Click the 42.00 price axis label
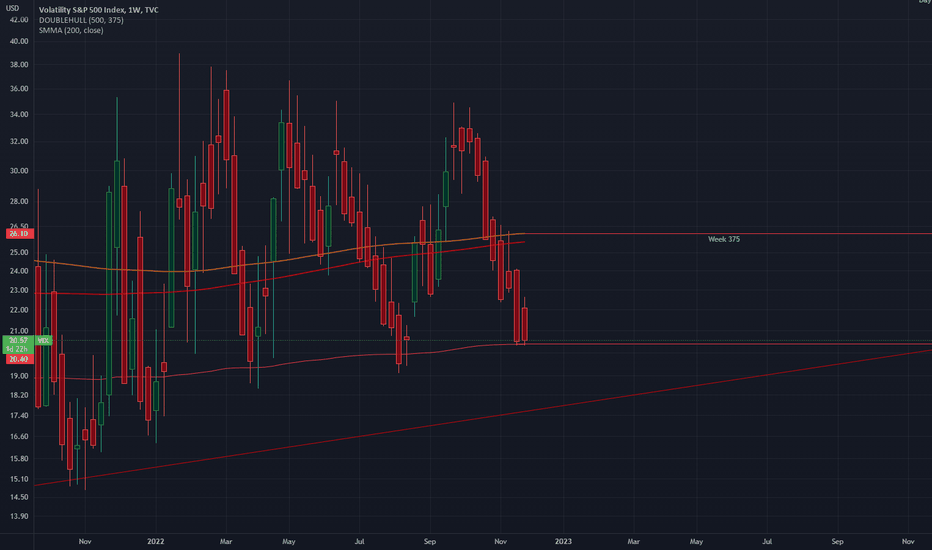The width and height of the screenshot is (932, 550). 19,20
